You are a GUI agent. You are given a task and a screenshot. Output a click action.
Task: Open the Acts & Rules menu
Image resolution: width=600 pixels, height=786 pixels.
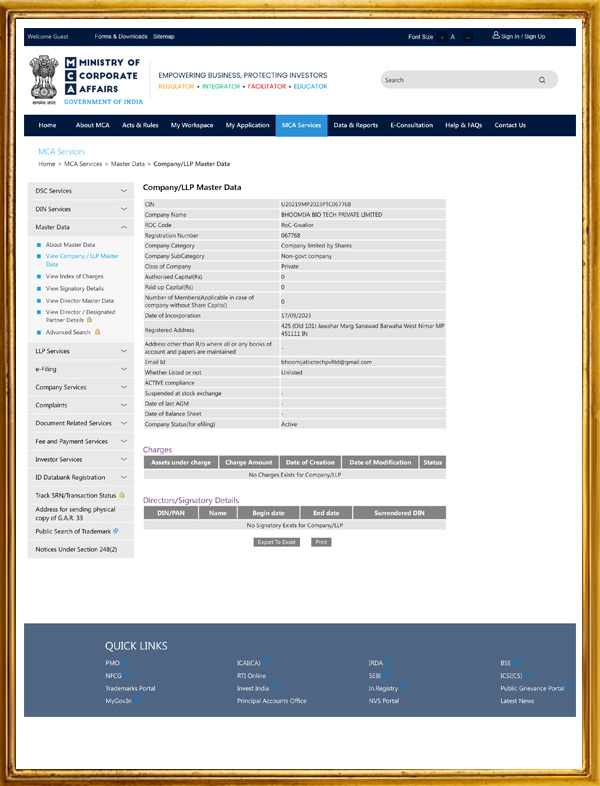[x=140, y=125]
